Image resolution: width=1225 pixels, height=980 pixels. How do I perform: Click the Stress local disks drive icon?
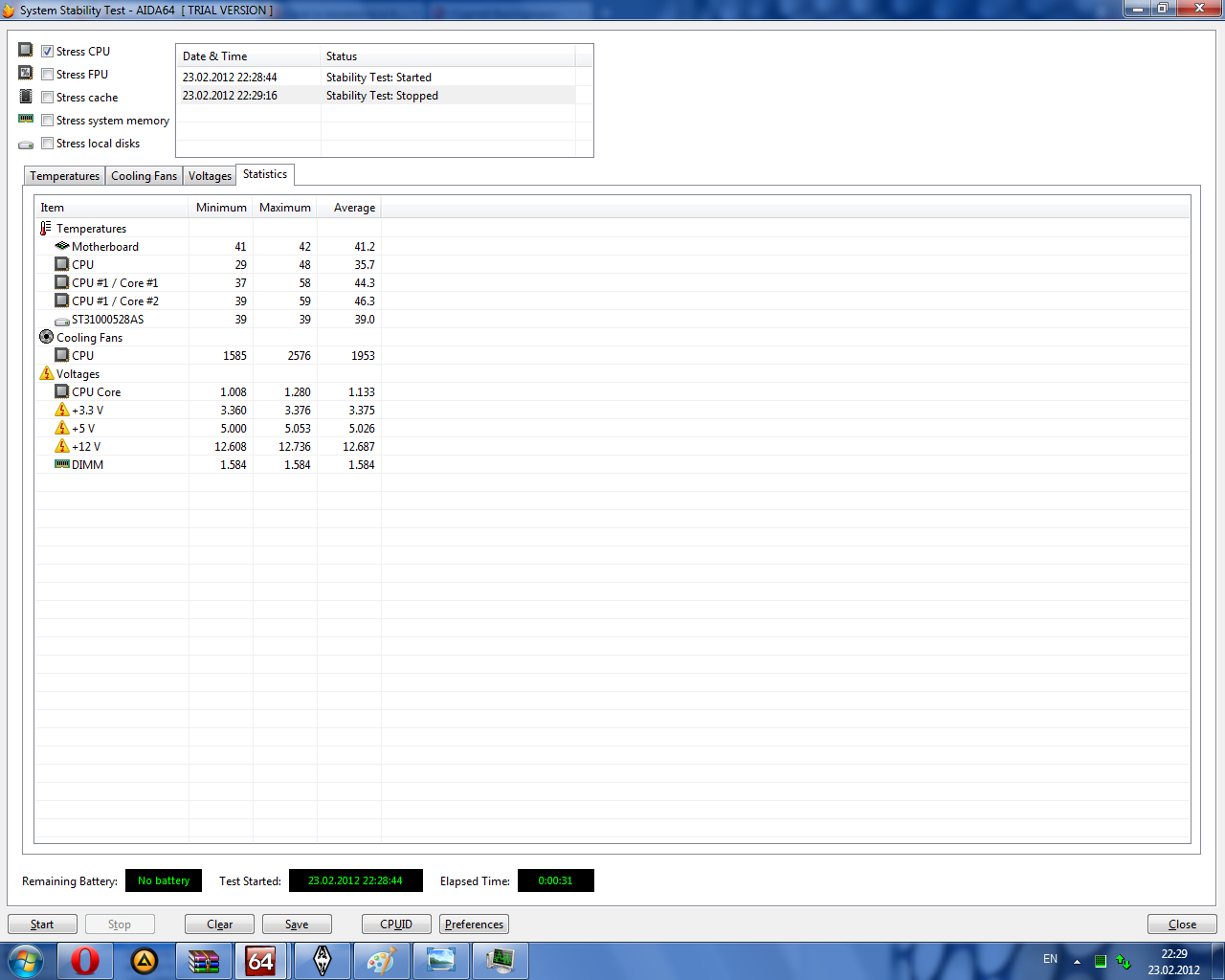(x=26, y=145)
